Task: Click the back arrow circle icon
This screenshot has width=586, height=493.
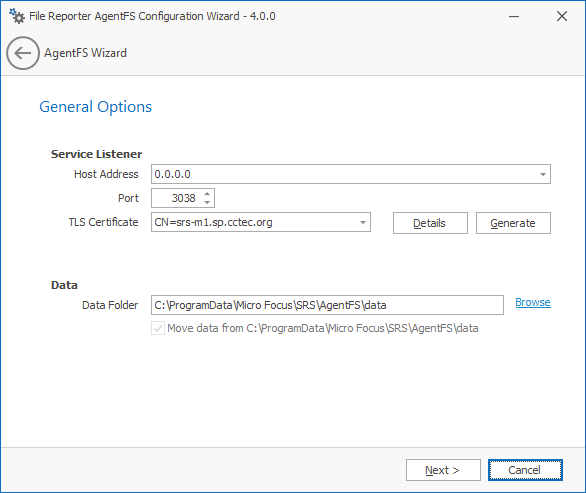Action: coord(23,53)
